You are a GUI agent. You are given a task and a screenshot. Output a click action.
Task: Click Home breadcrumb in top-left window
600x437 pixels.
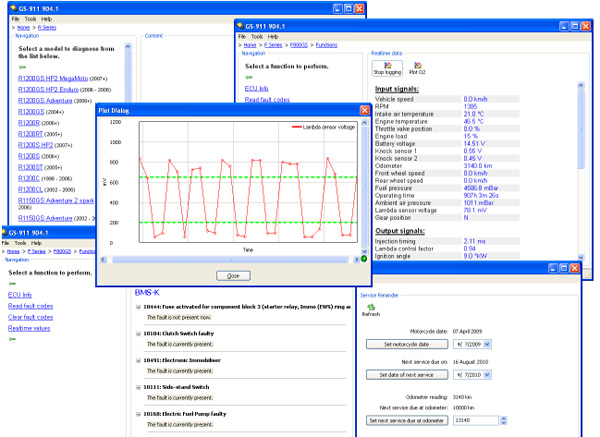[x=23, y=28]
